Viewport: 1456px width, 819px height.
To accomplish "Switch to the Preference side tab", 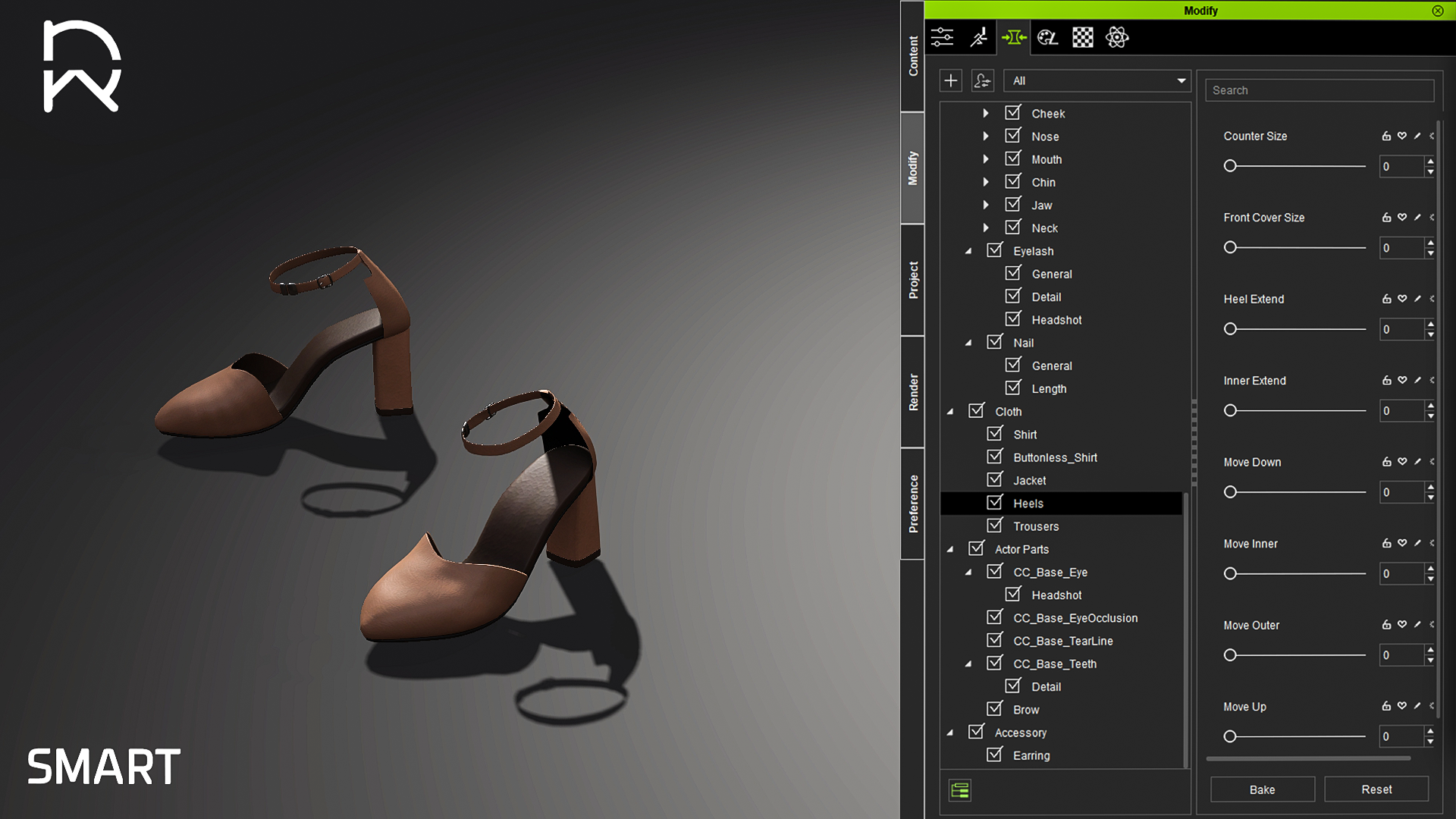I will point(913,504).
